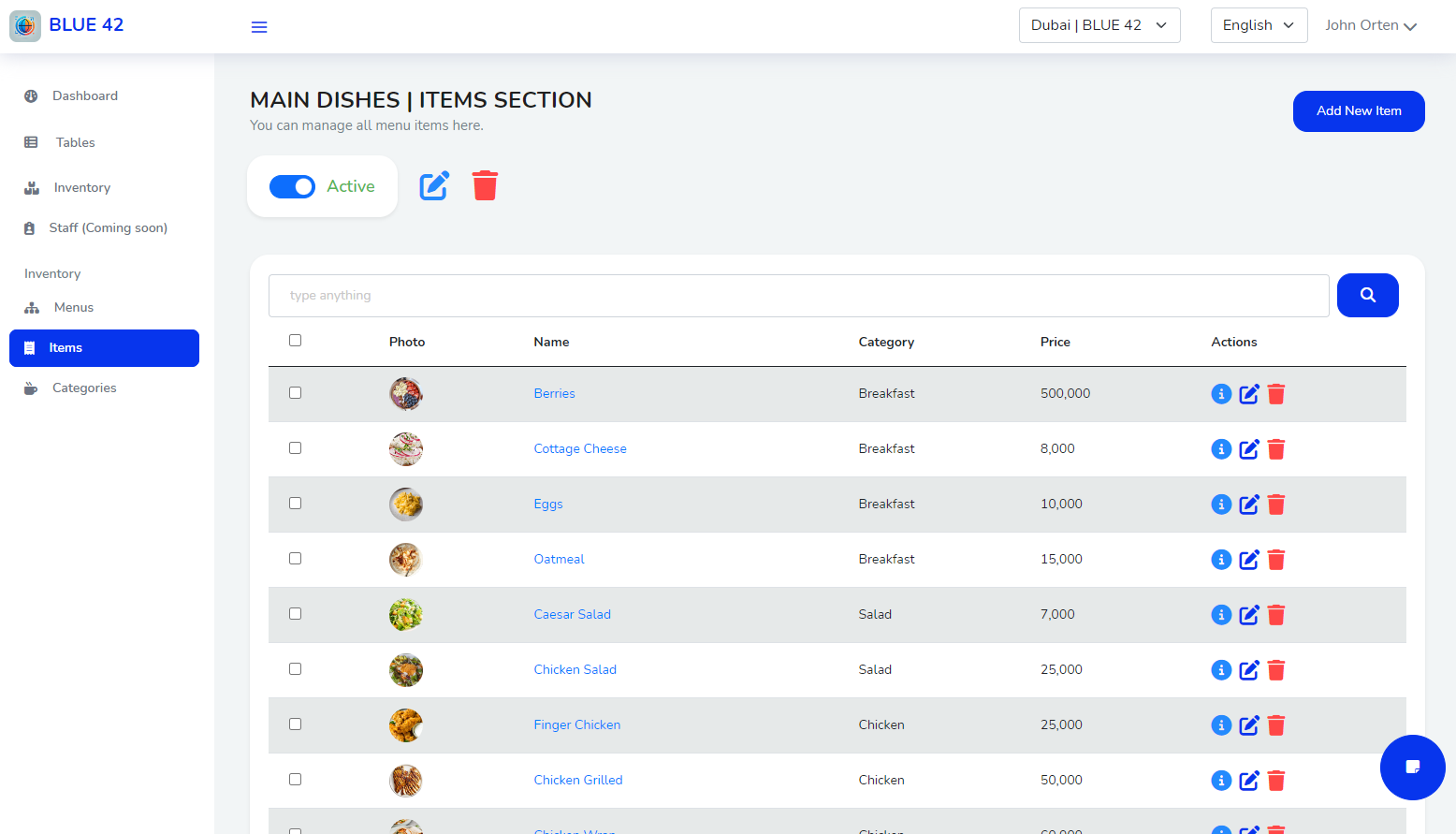Click the blue search magnifier button
Screen dimensions: 1456x834
click(1367, 295)
